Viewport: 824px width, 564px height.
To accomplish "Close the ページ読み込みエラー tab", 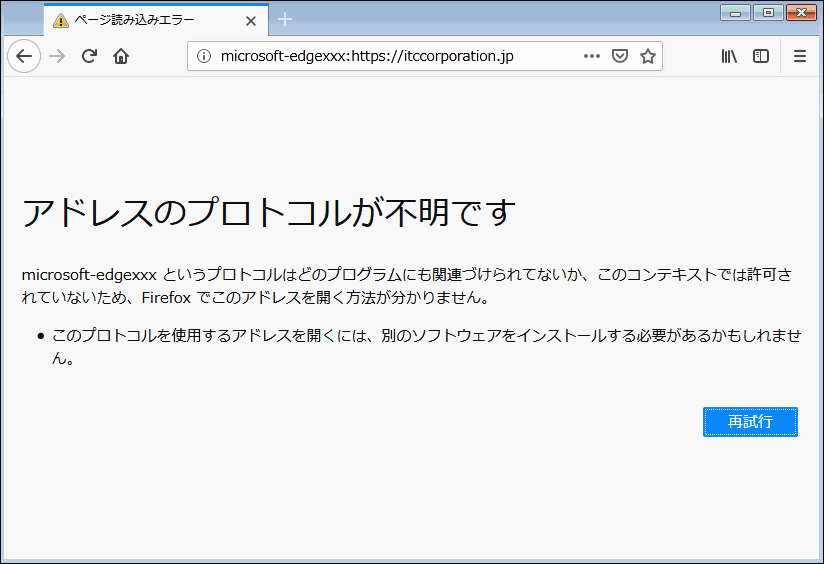I will pyautogui.click(x=251, y=21).
